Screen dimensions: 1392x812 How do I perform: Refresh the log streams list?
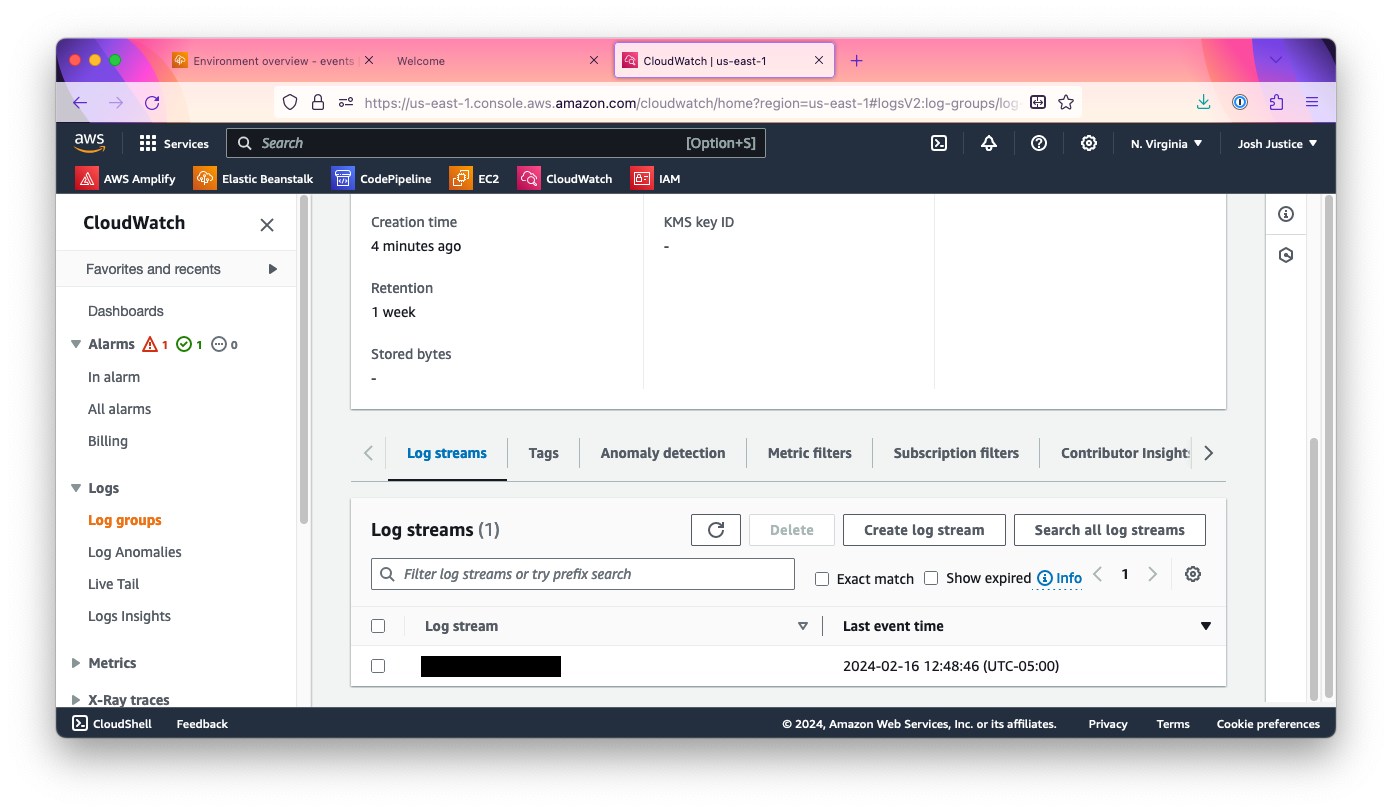[x=716, y=530]
